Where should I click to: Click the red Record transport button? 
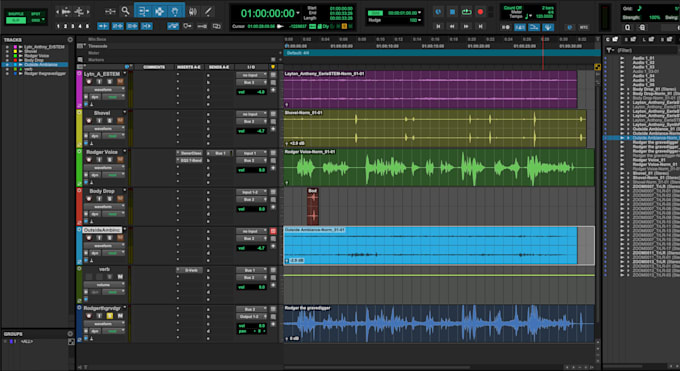coord(480,12)
